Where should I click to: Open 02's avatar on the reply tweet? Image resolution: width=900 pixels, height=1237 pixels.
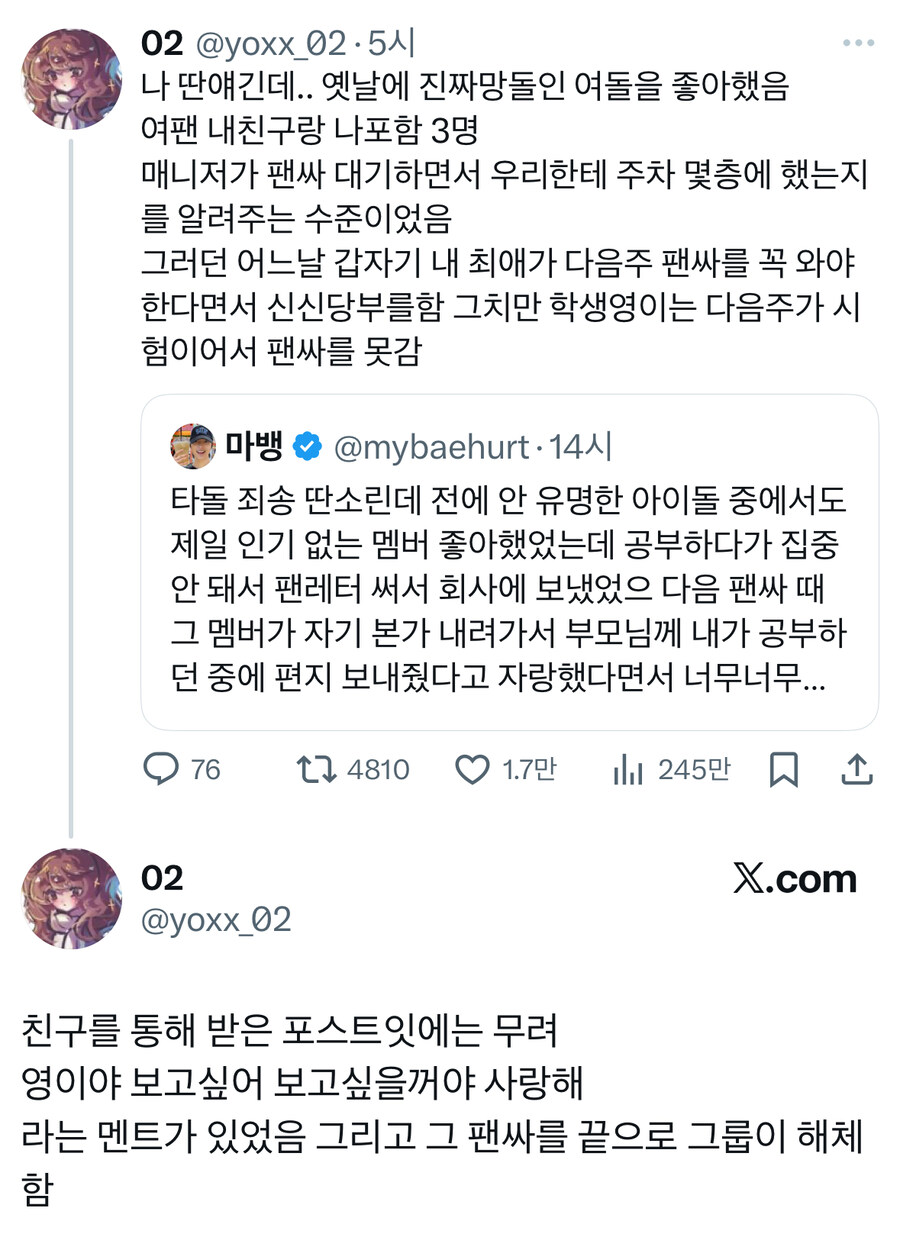72,898
